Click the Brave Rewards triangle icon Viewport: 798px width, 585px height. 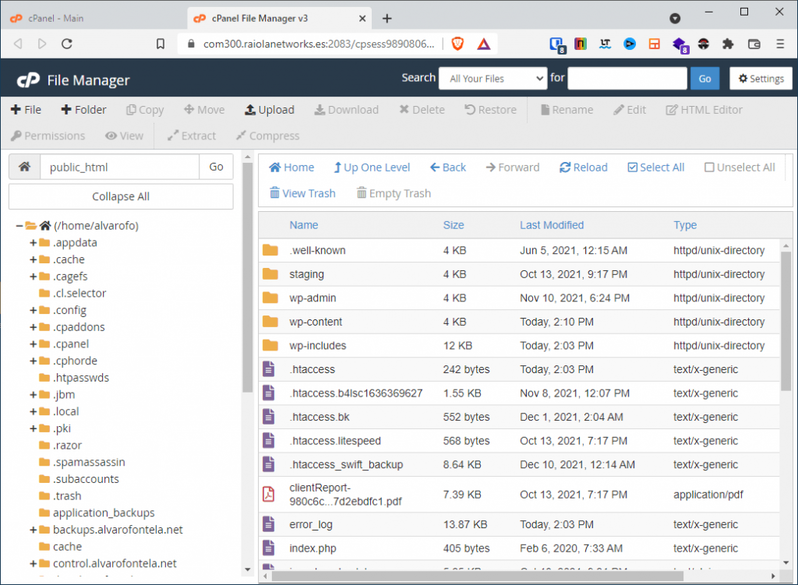tap(483, 44)
